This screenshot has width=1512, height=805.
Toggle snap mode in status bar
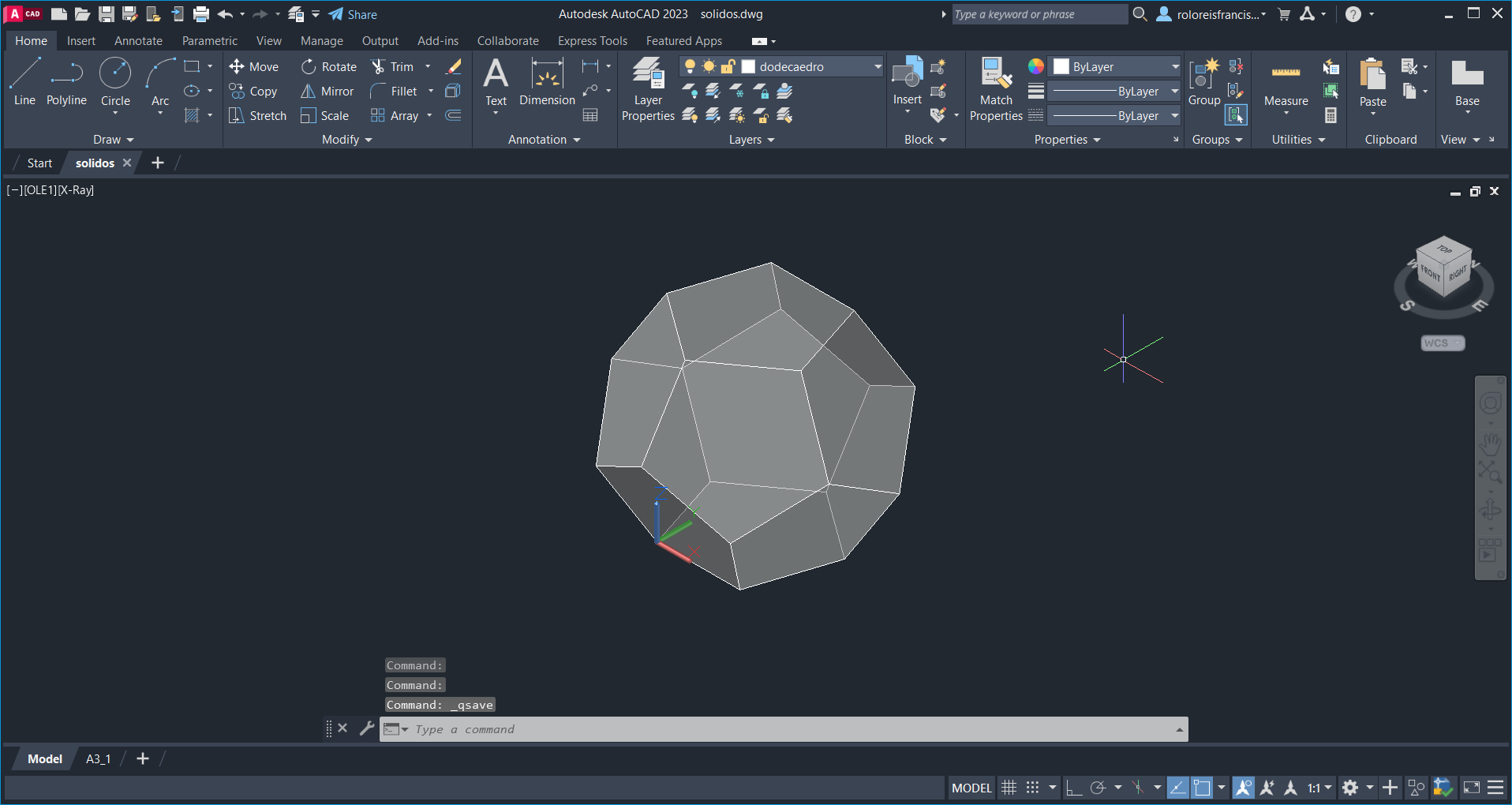pos(1032,788)
